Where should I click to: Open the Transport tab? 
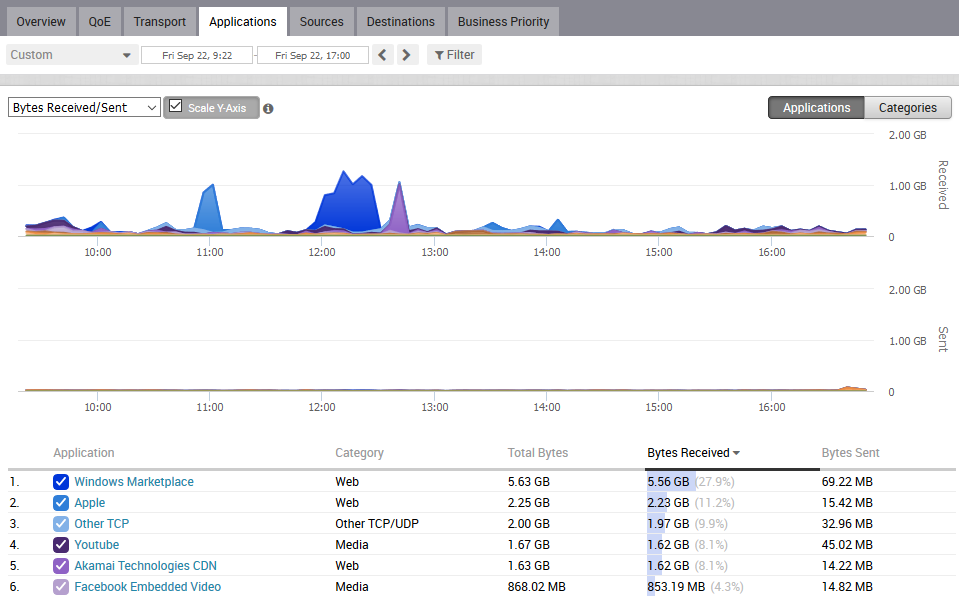coord(160,21)
